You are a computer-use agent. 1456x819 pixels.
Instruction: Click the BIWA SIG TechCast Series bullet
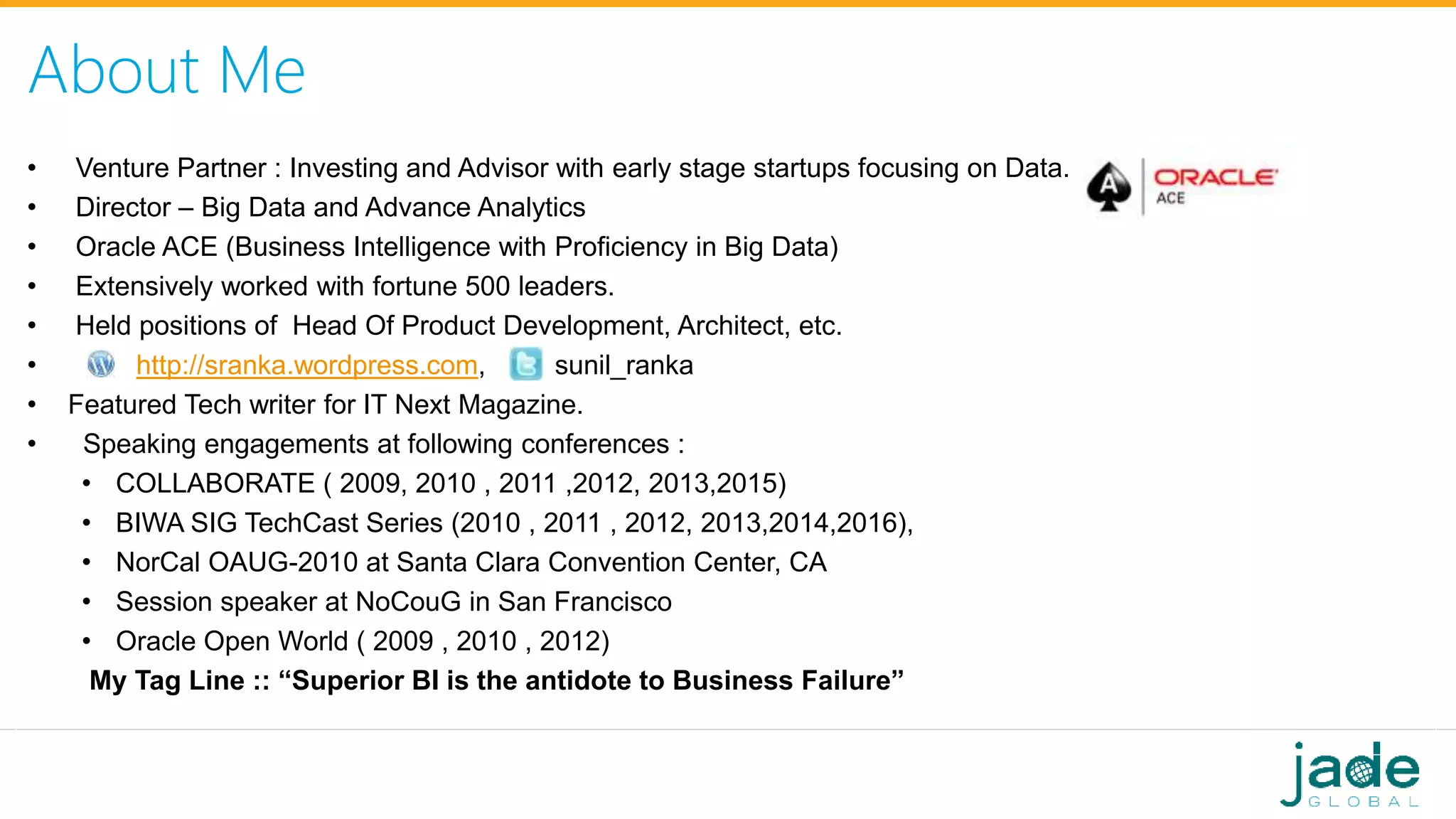(x=514, y=523)
